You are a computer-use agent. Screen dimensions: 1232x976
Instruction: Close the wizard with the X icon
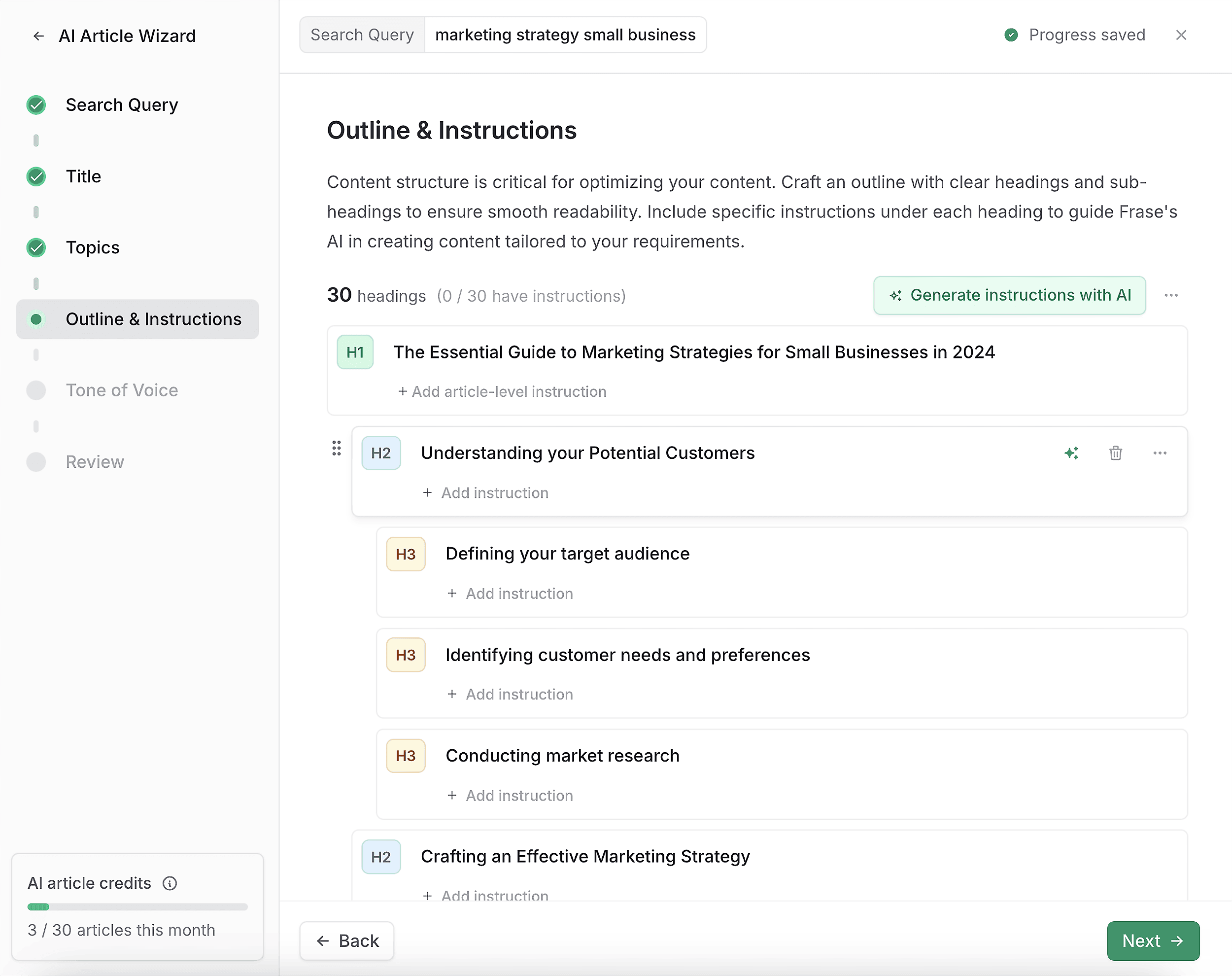point(1181,35)
